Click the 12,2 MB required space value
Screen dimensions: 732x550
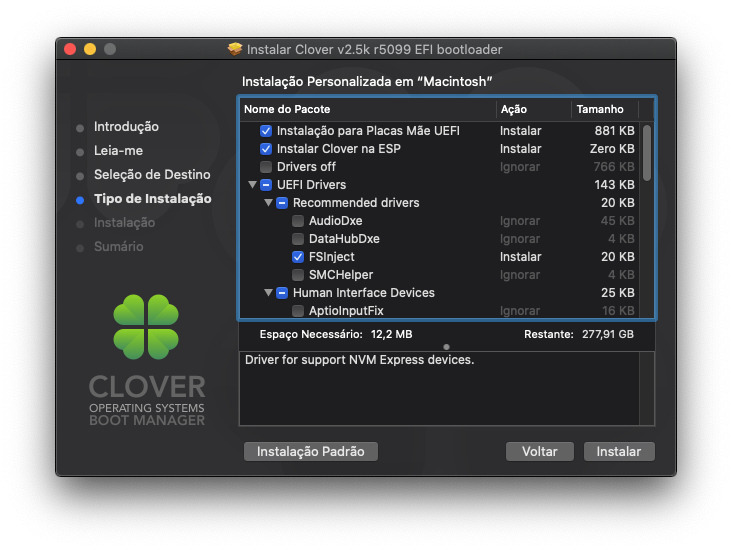pyautogui.click(x=391, y=334)
